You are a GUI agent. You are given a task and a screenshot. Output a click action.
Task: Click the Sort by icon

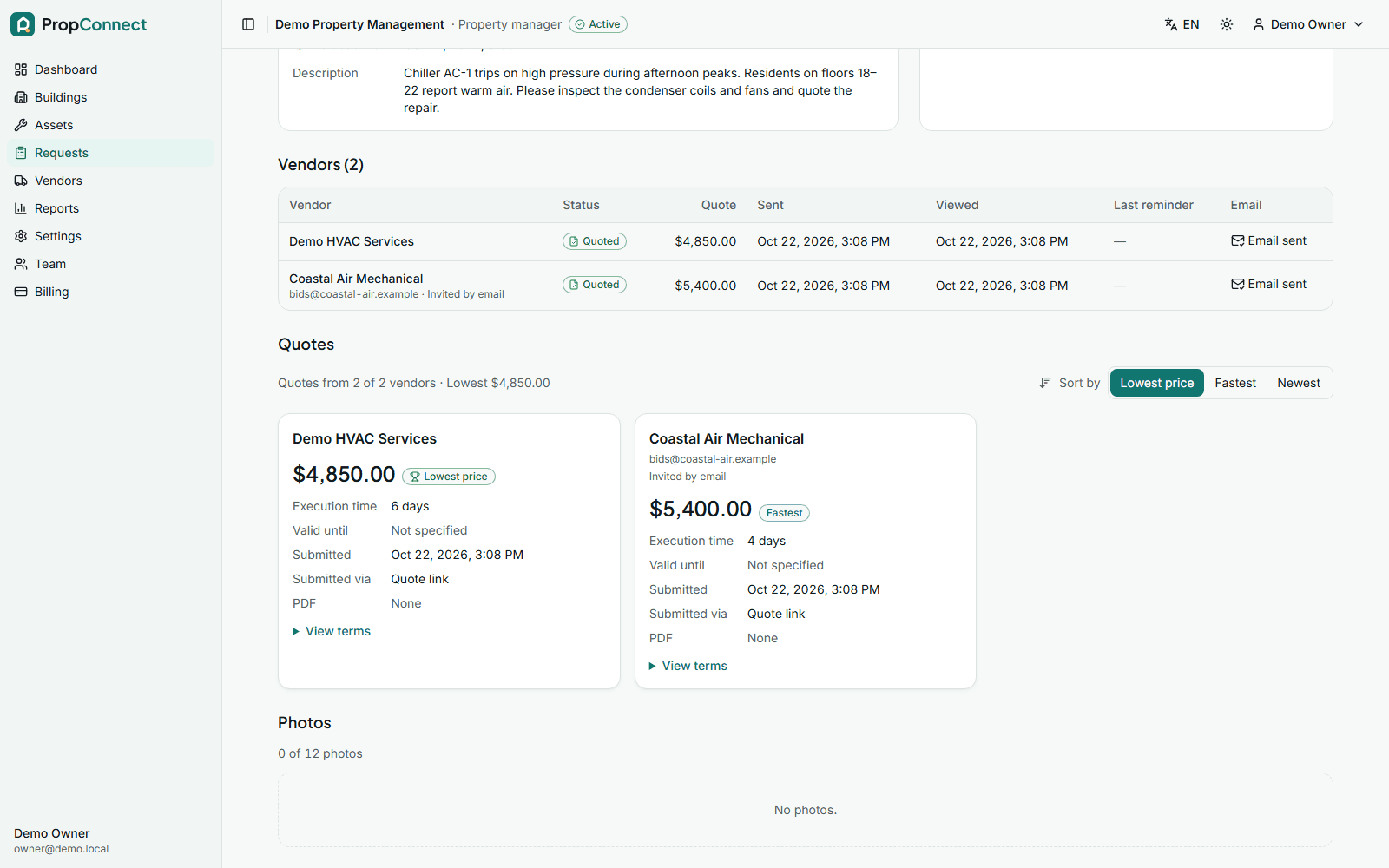pos(1045,383)
